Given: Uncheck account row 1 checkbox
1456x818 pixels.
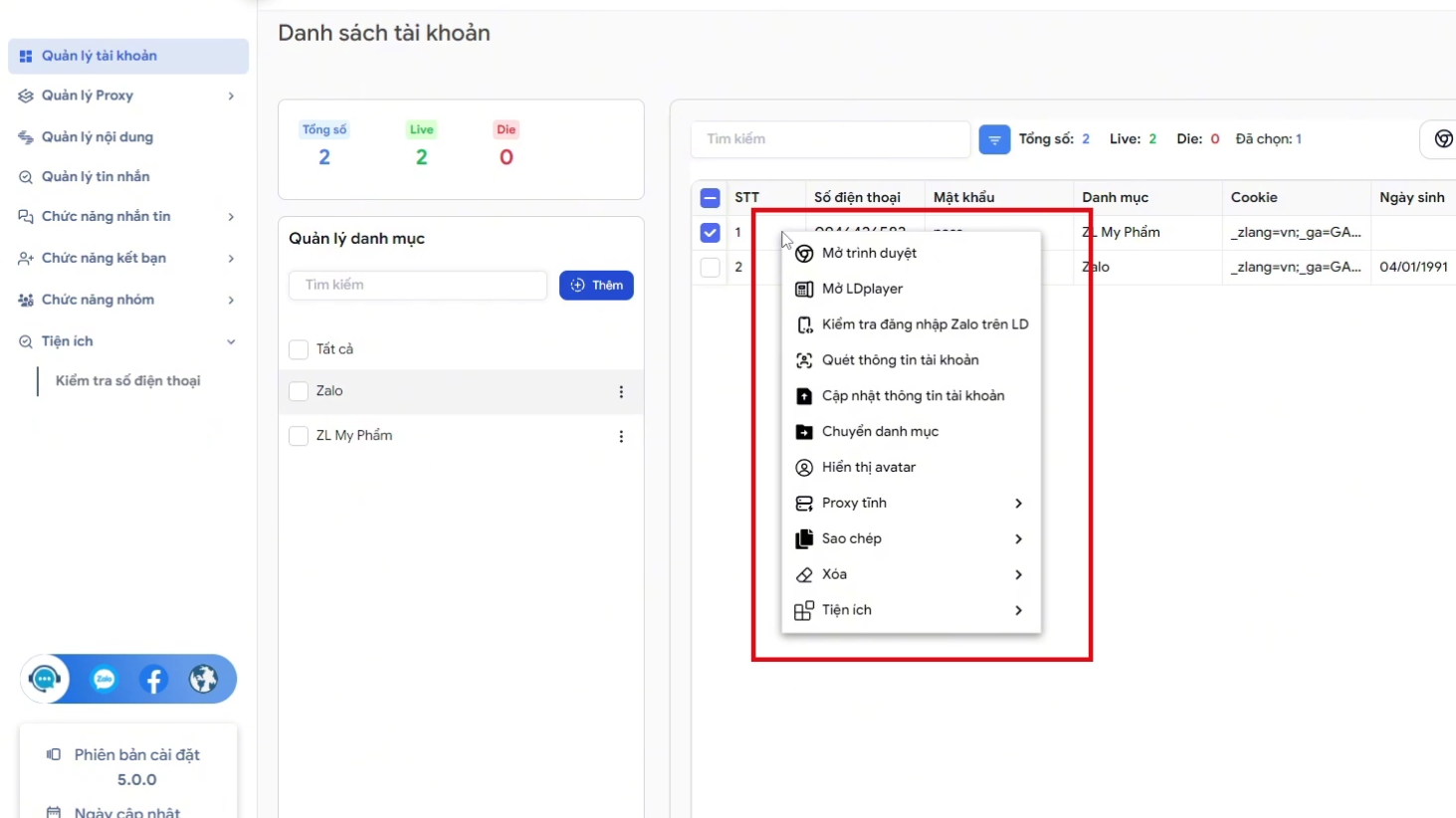Looking at the screenshot, I should tap(710, 232).
